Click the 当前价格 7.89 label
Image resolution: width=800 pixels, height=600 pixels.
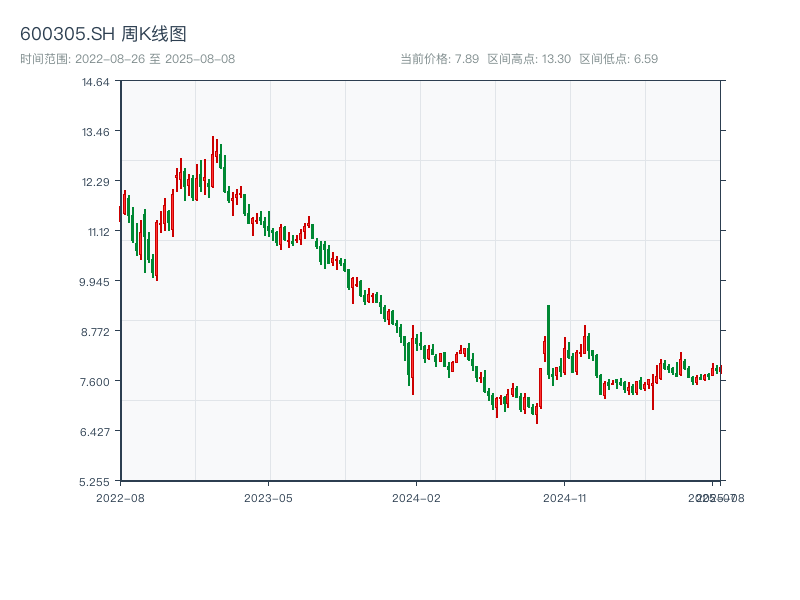click(439, 59)
